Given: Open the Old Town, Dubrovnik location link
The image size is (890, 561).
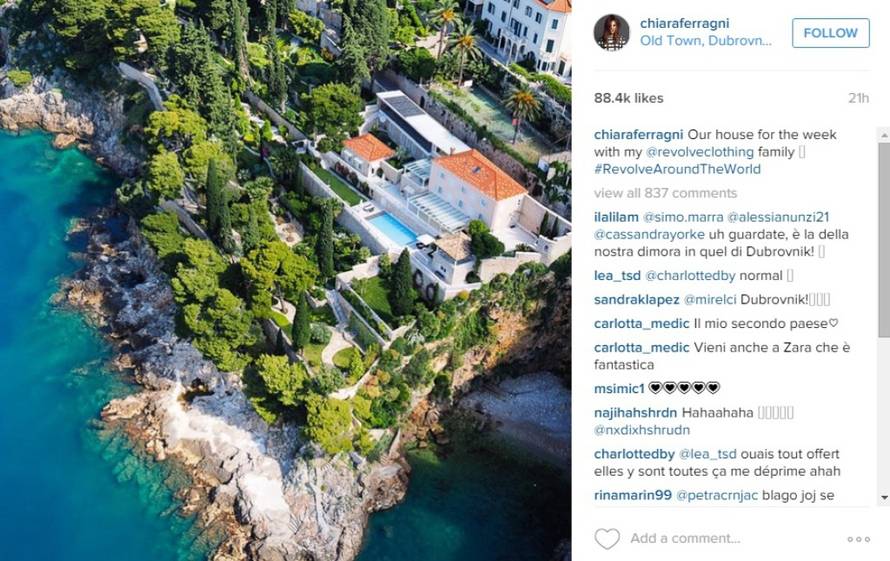Looking at the screenshot, I should click(x=706, y=41).
